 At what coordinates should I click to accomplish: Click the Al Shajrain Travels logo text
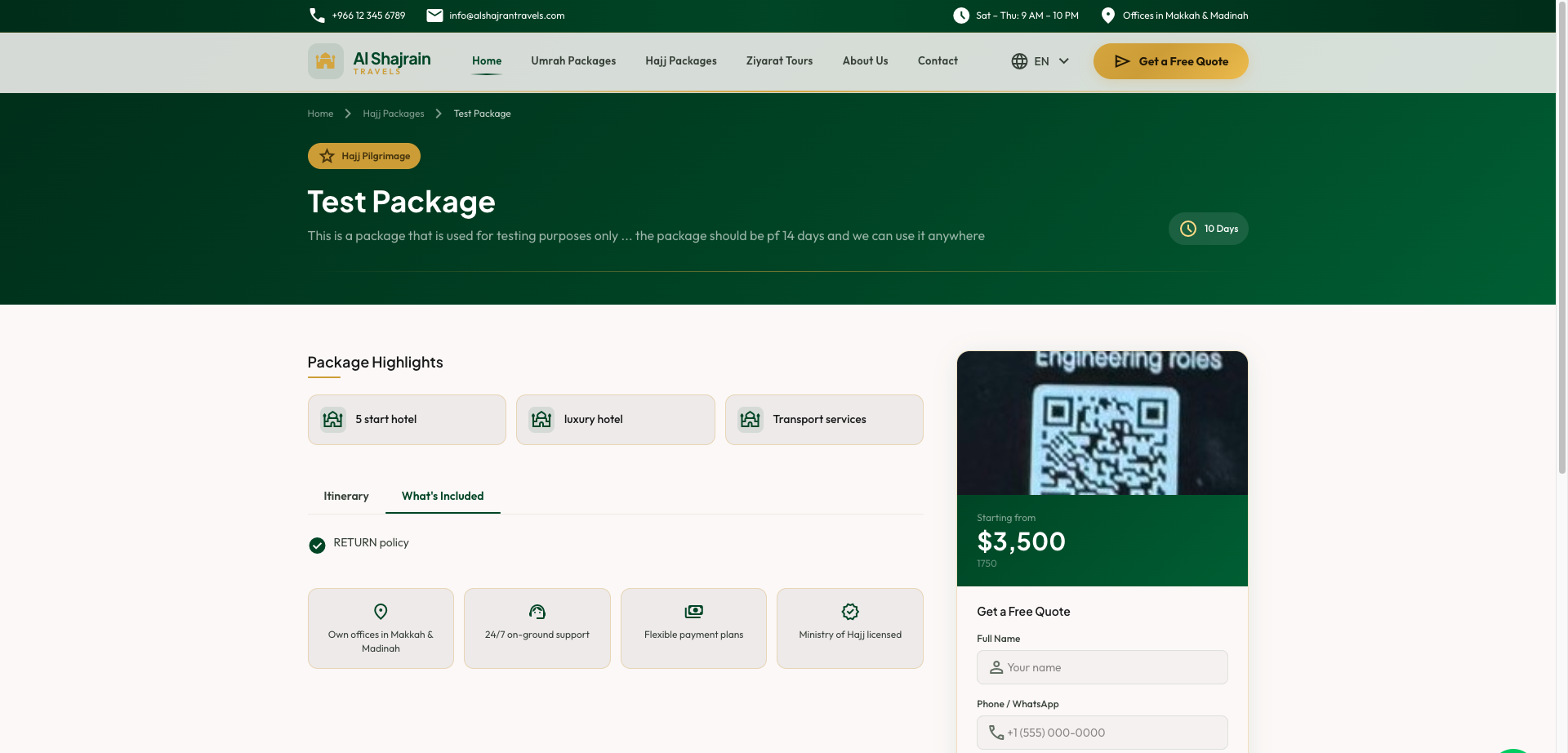click(392, 62)
